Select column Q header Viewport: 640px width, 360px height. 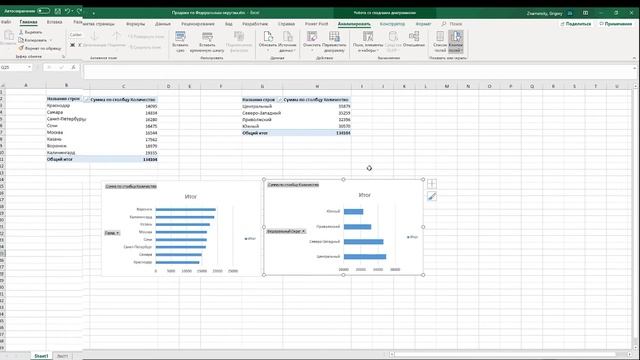click(532, 86)
